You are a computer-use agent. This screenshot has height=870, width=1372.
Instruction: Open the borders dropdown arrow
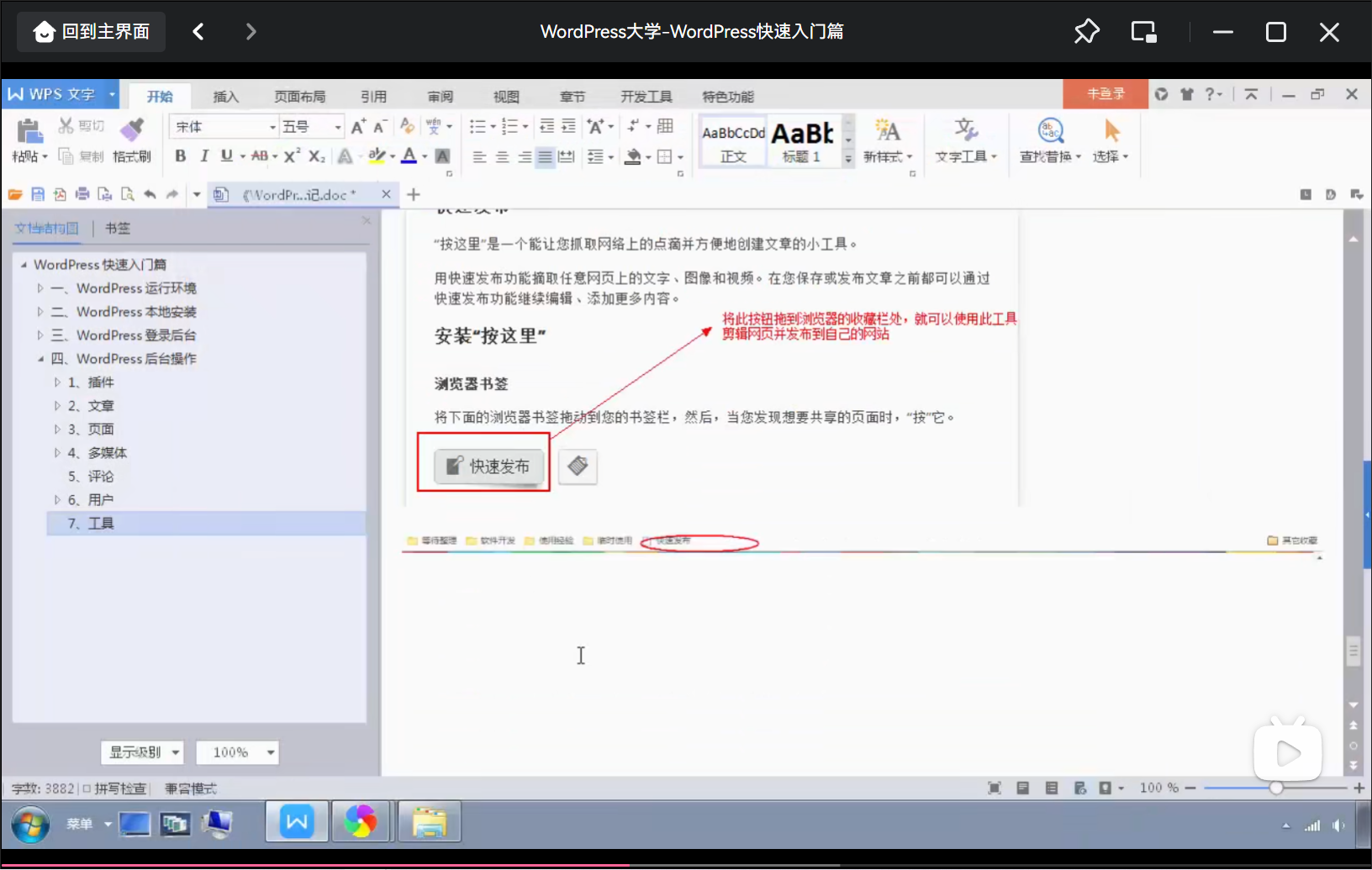[681, 157]
